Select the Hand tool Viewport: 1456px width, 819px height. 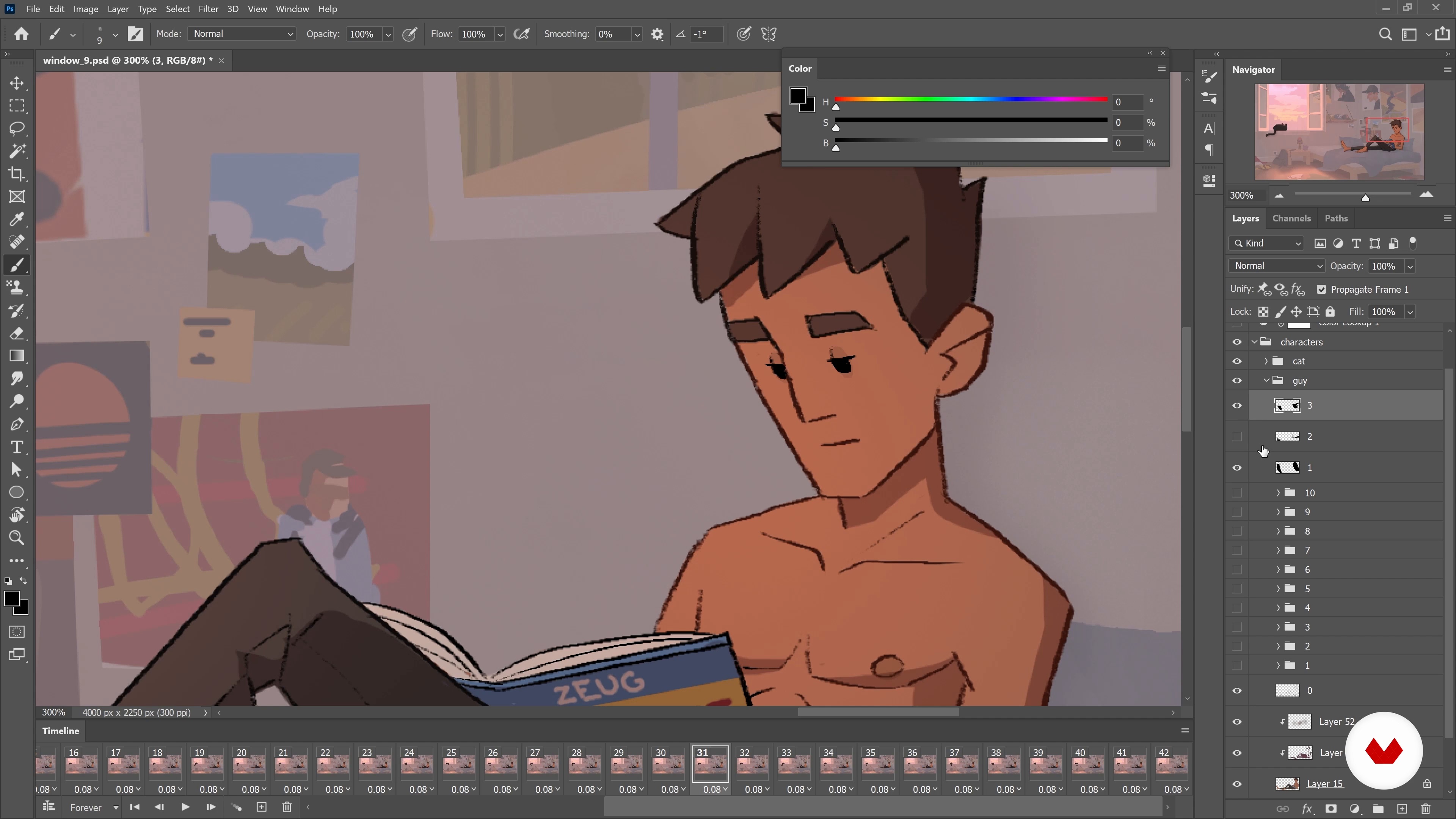pos(17,515)
